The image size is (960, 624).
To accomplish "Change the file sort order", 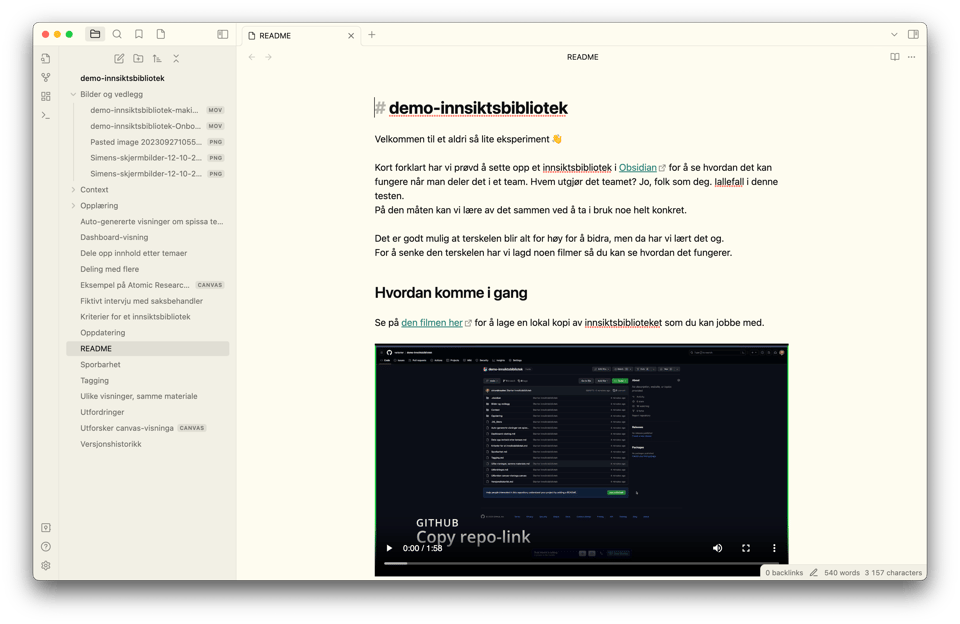I will (x=157, y=59).
